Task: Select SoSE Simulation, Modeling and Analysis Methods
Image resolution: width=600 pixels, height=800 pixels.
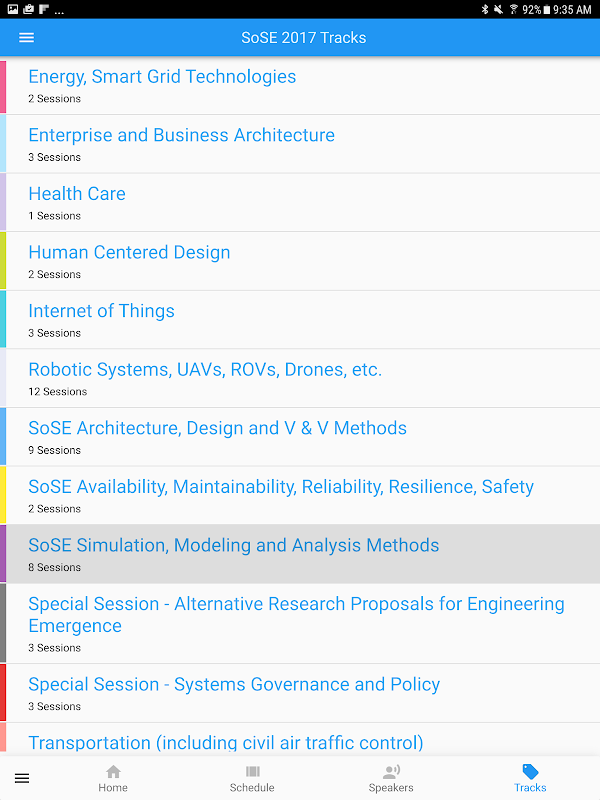Action: tap(233, 546)
